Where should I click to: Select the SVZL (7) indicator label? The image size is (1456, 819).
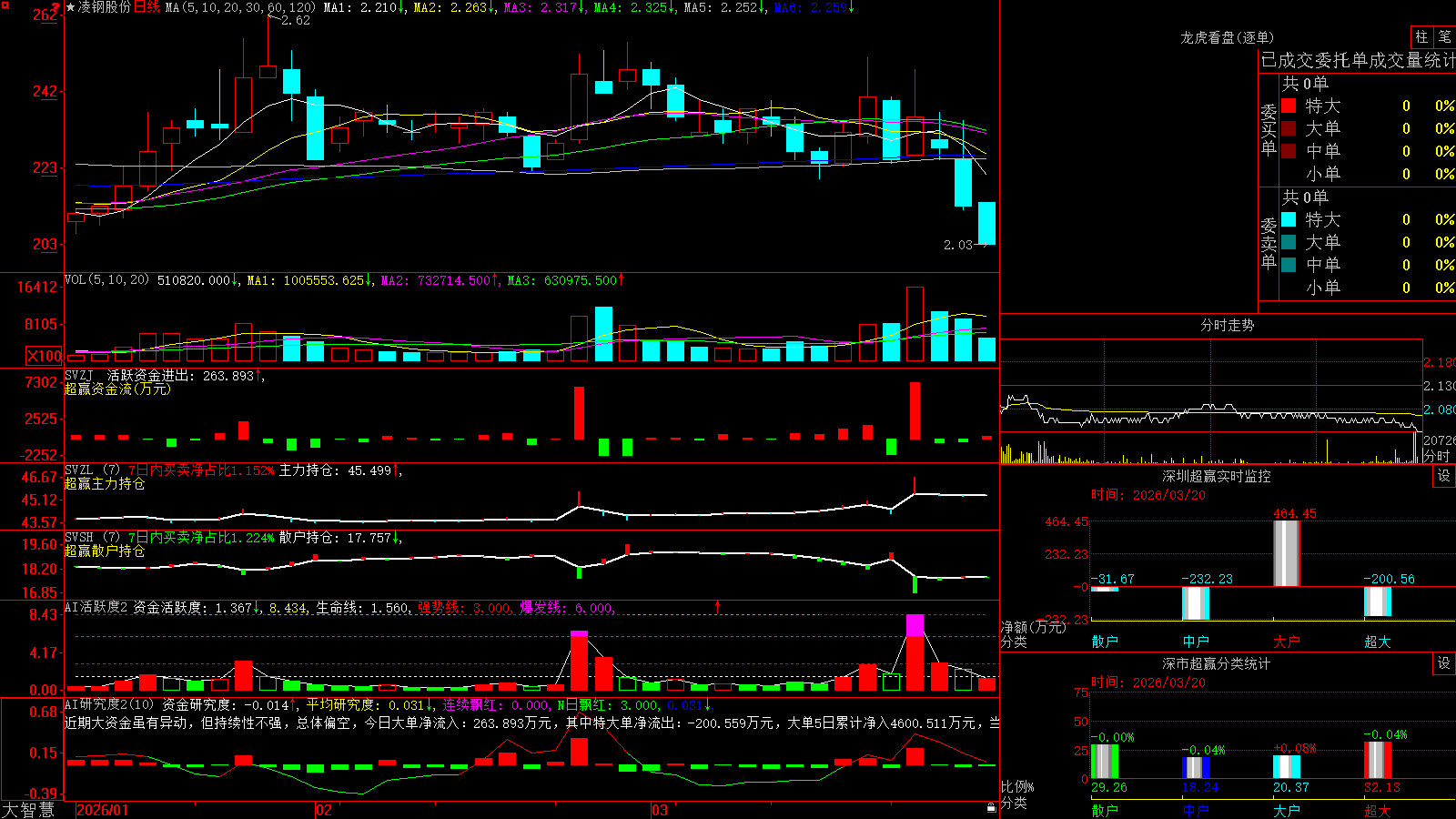[x=92, y=470]
